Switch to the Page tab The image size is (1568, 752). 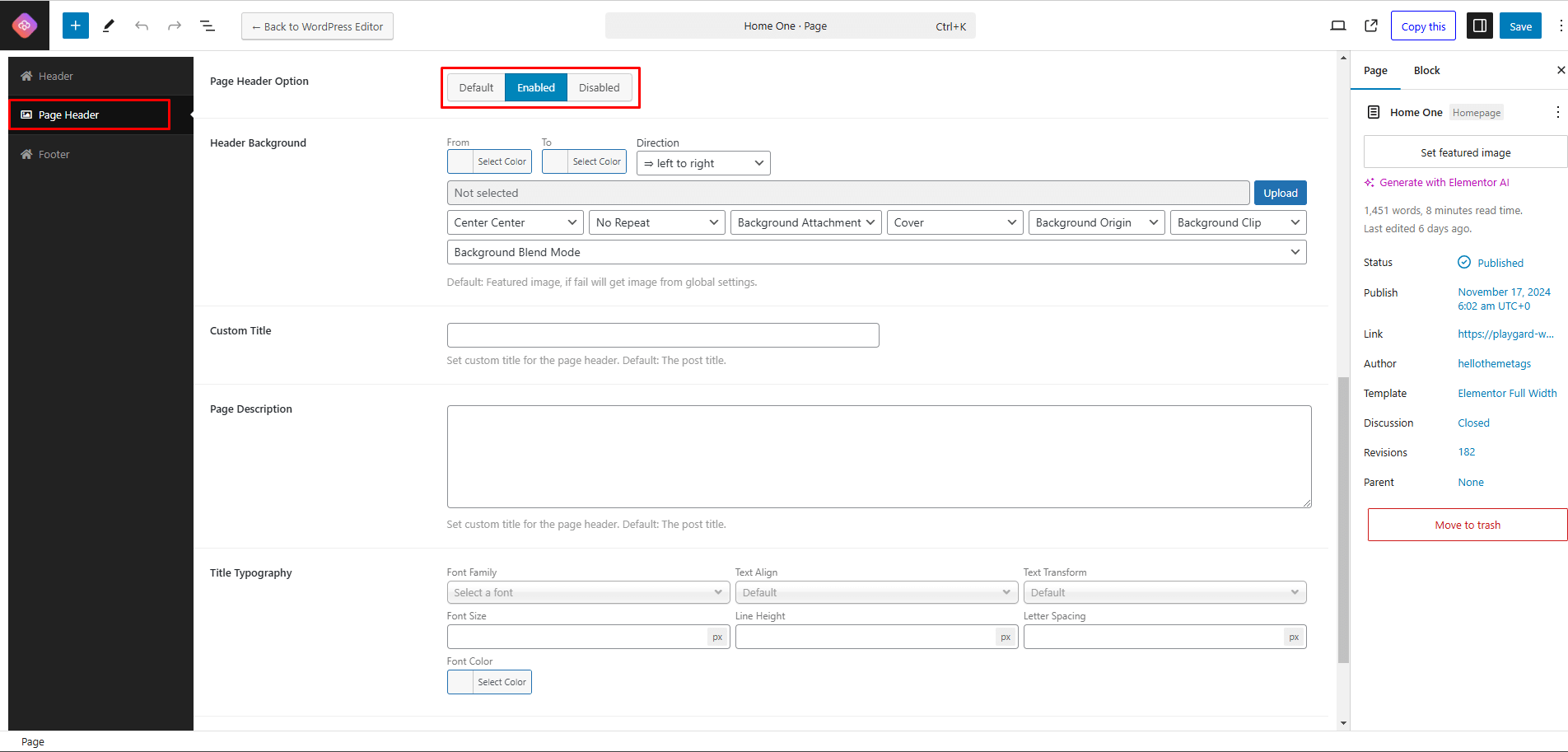[1375, 70]
